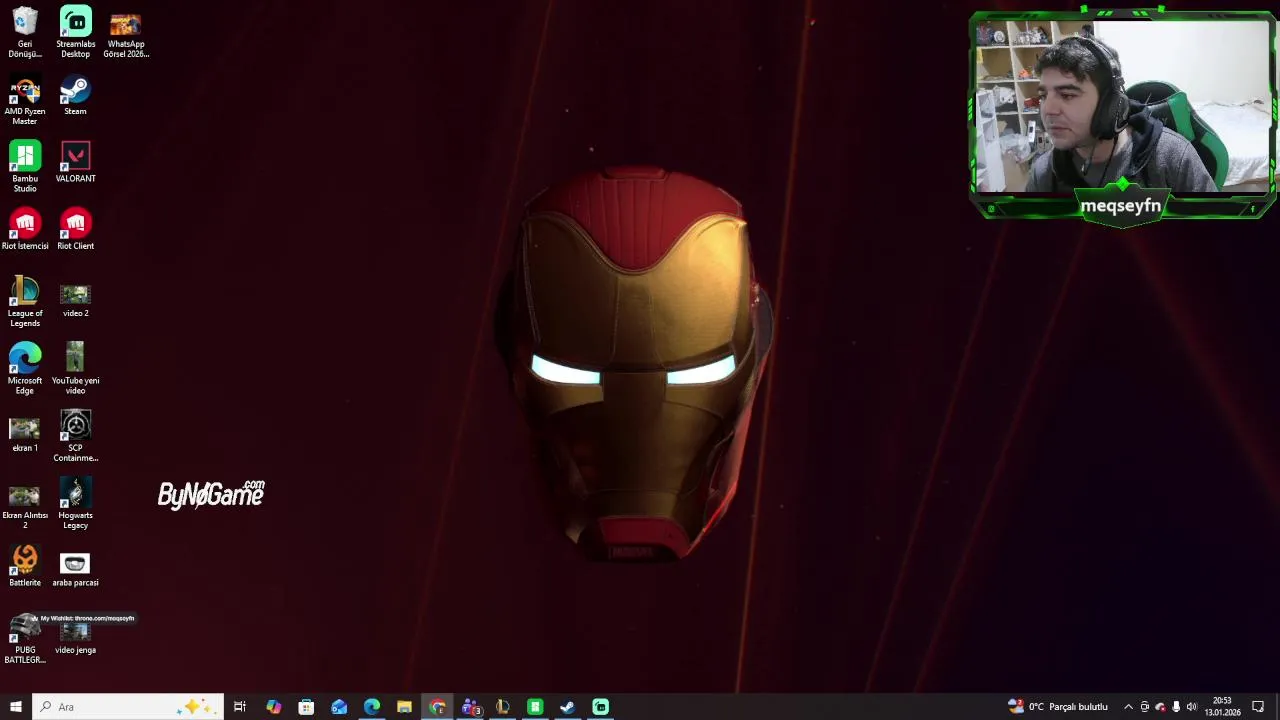Open Streamlabs from the taskbar
This screenshot has height=720, width=1280.
pyautogui.click(x=600, y=707)
